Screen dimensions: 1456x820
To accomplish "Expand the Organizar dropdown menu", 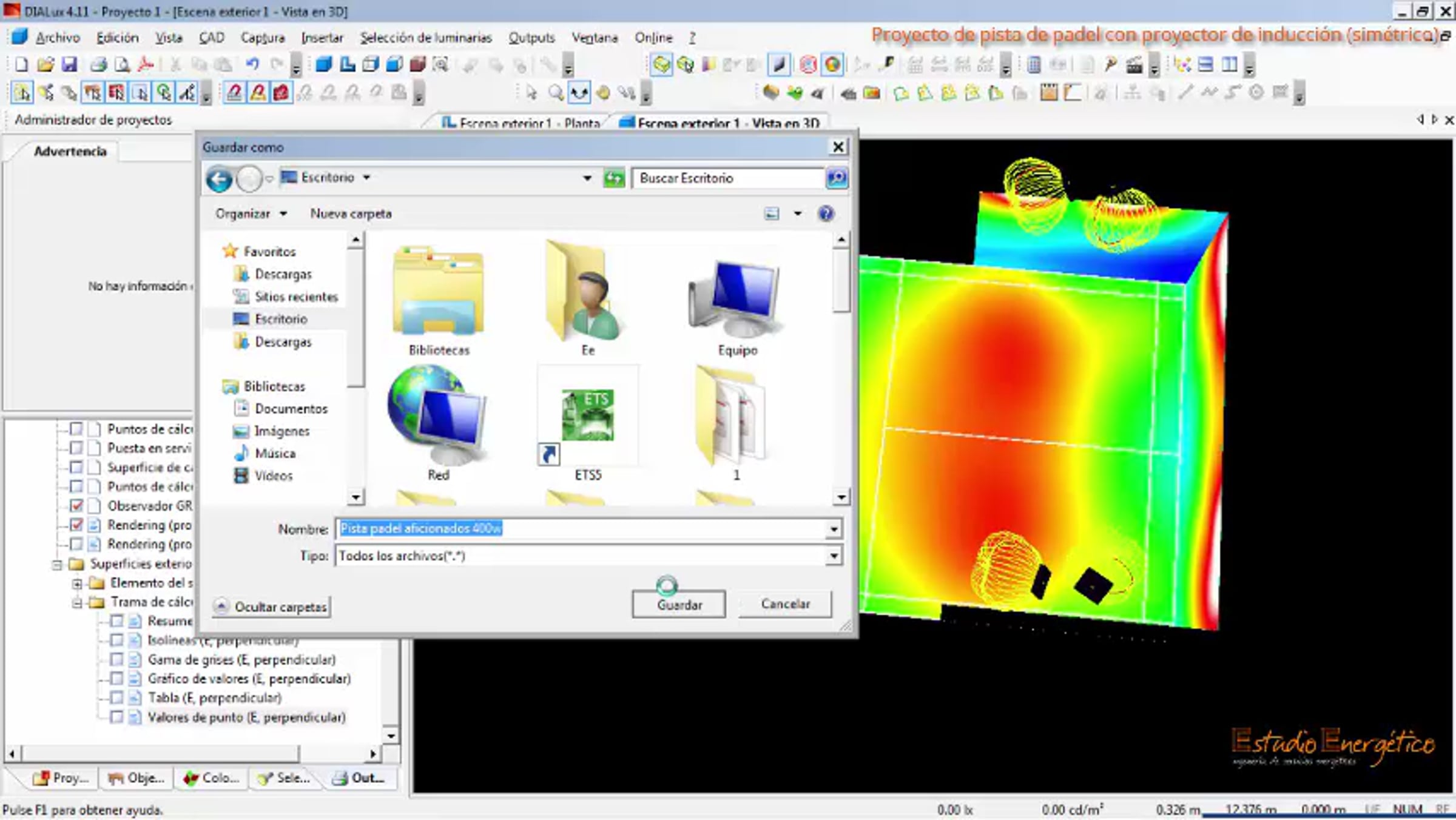I will (x=251, y=214).
